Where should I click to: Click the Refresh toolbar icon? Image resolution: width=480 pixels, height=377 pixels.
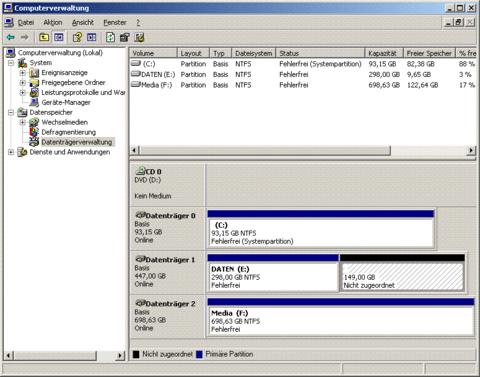point(110,37)
